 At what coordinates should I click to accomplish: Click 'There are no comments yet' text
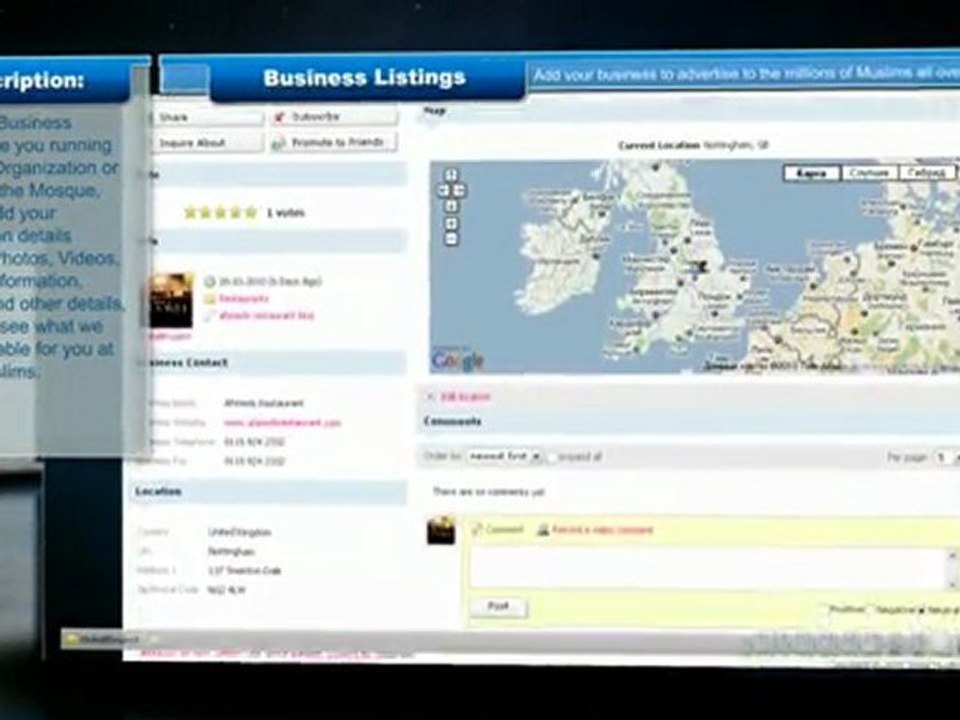pyautogui.click(x=489, y=492)
